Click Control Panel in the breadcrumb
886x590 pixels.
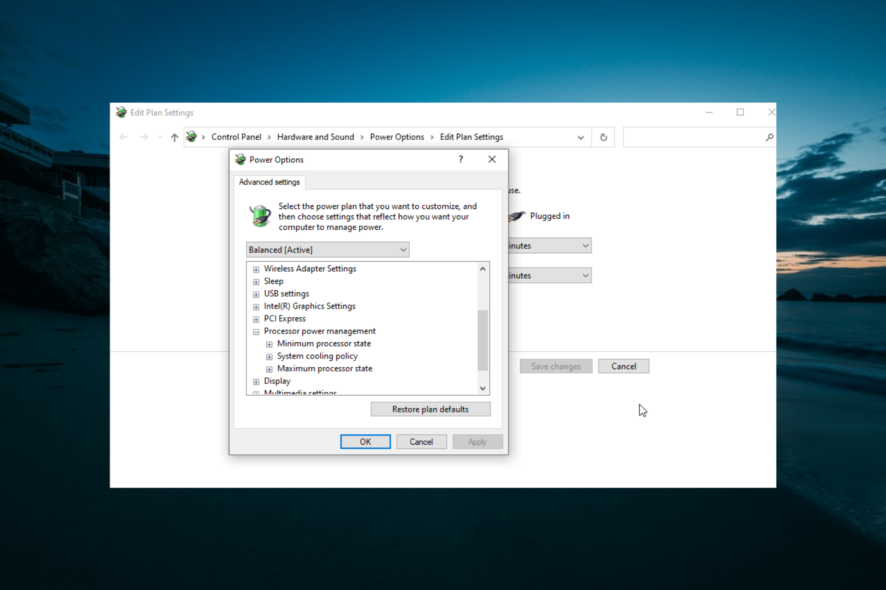(x=236, y=137)
